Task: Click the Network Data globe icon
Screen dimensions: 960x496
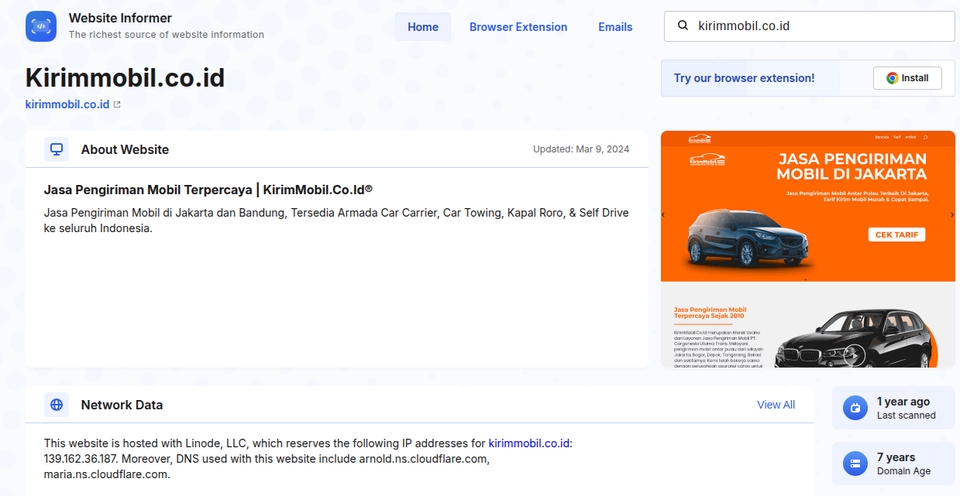Action: [56, 405]
